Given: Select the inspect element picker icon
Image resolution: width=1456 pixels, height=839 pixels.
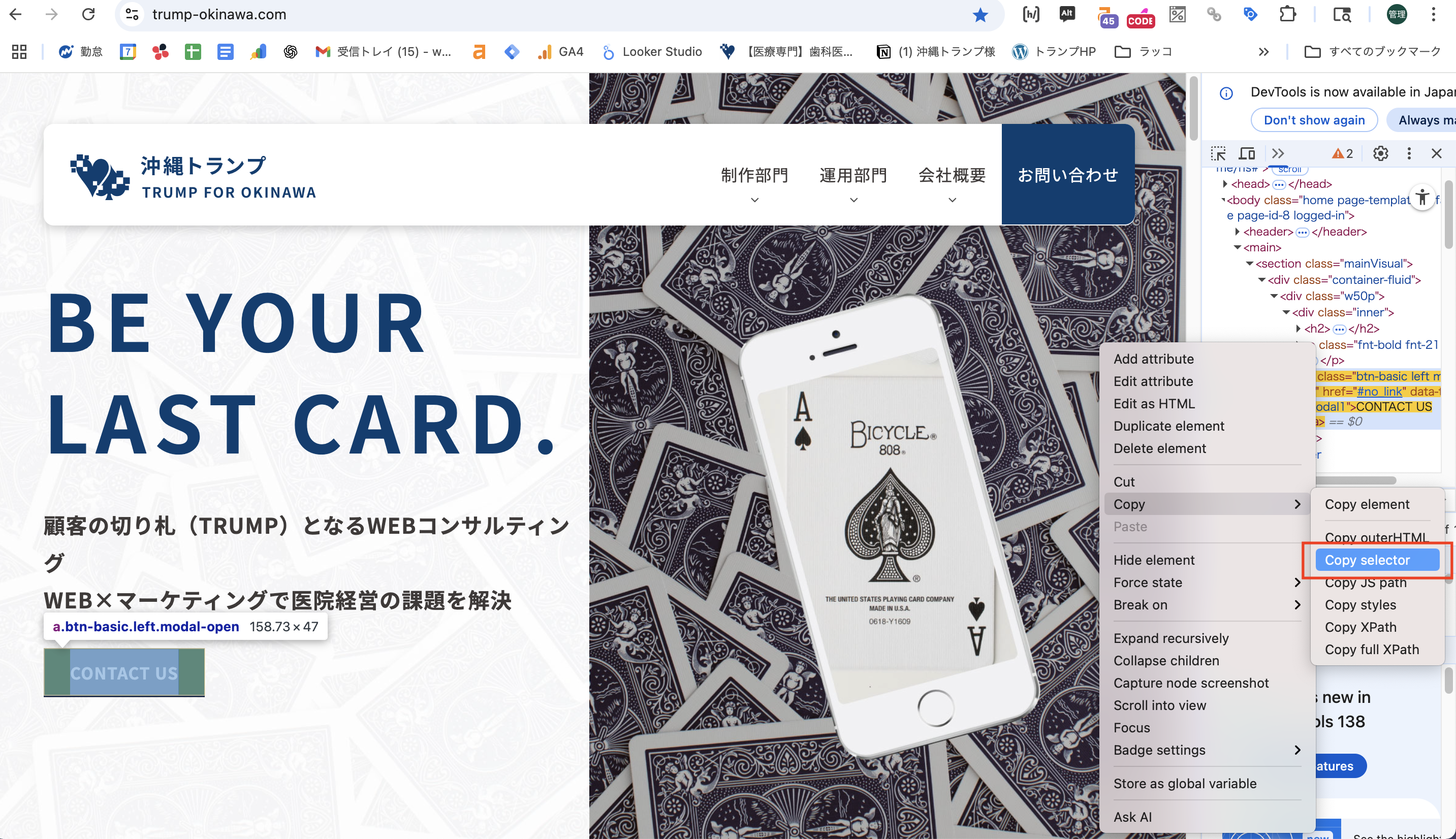Looking at the screenshot, I should pos(1218,153).
